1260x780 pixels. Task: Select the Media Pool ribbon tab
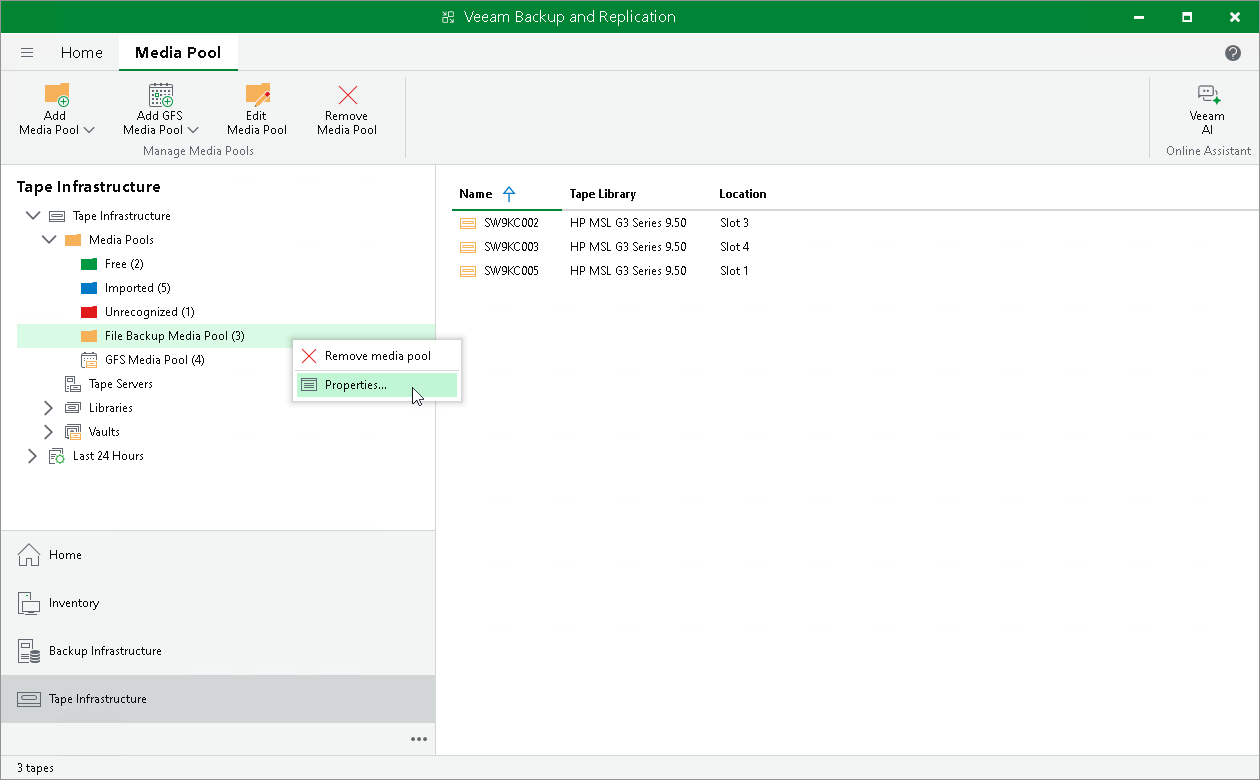coord(178,53)
